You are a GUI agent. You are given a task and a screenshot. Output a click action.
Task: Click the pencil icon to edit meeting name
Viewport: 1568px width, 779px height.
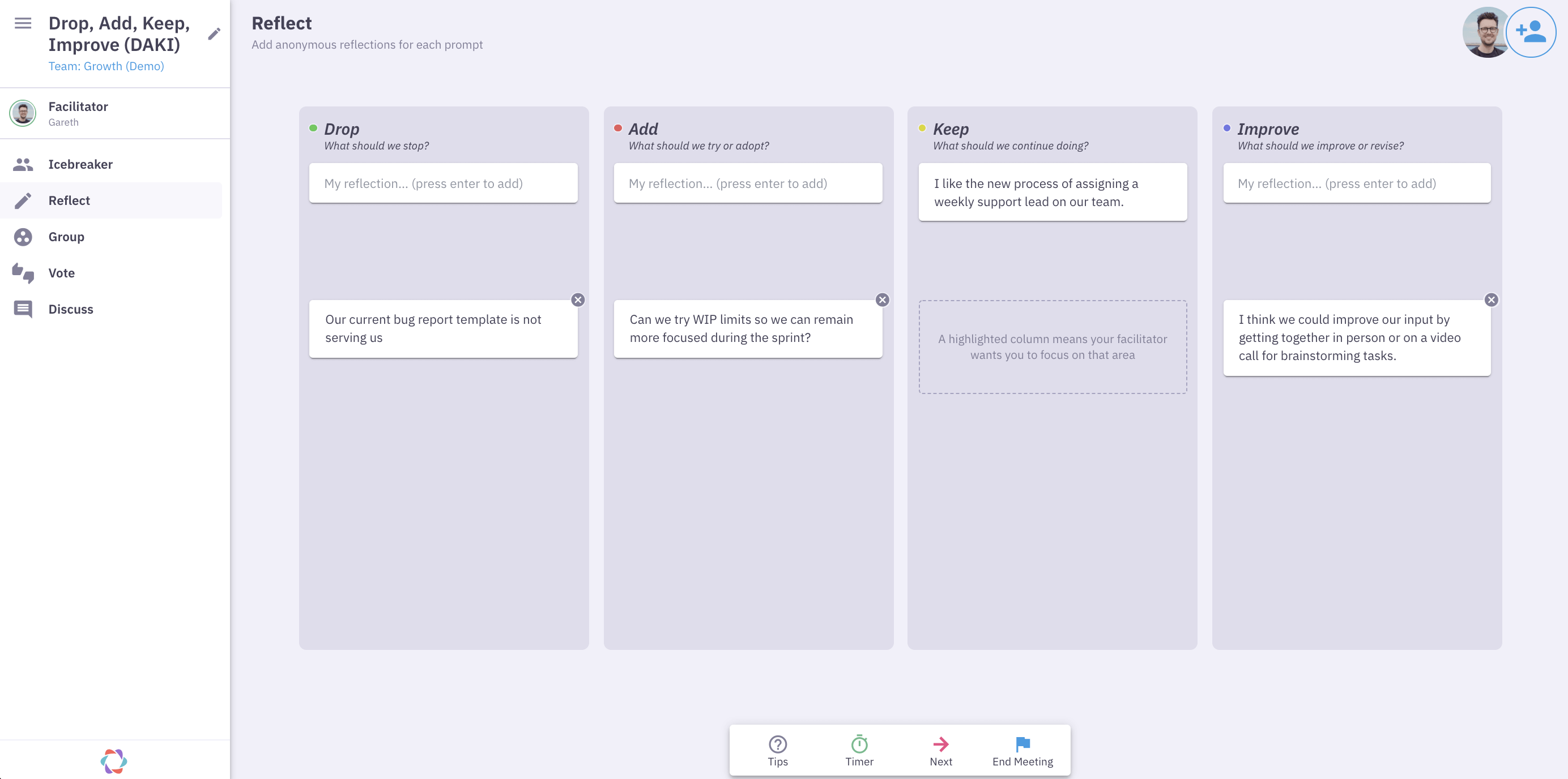tap(214, 34)
